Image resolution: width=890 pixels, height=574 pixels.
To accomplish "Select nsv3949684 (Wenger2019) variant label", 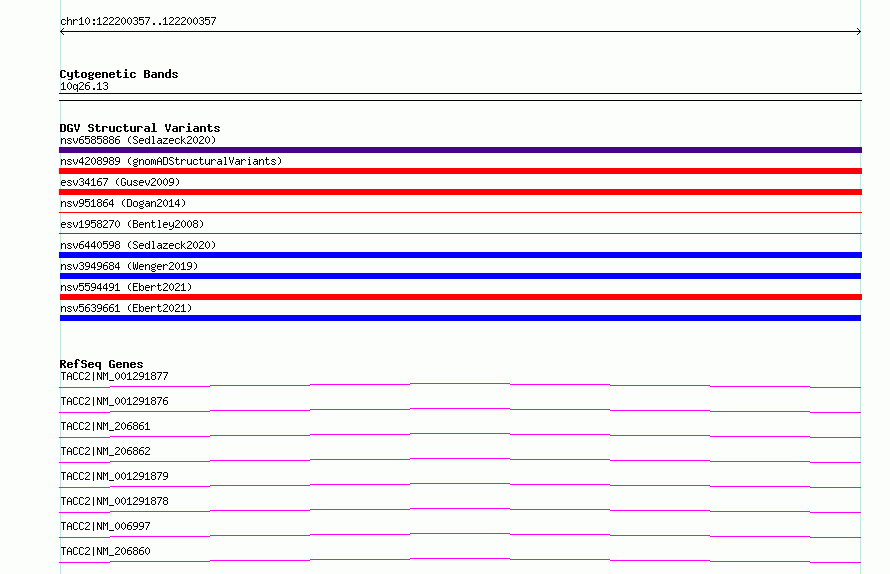I will coord(129,266).
